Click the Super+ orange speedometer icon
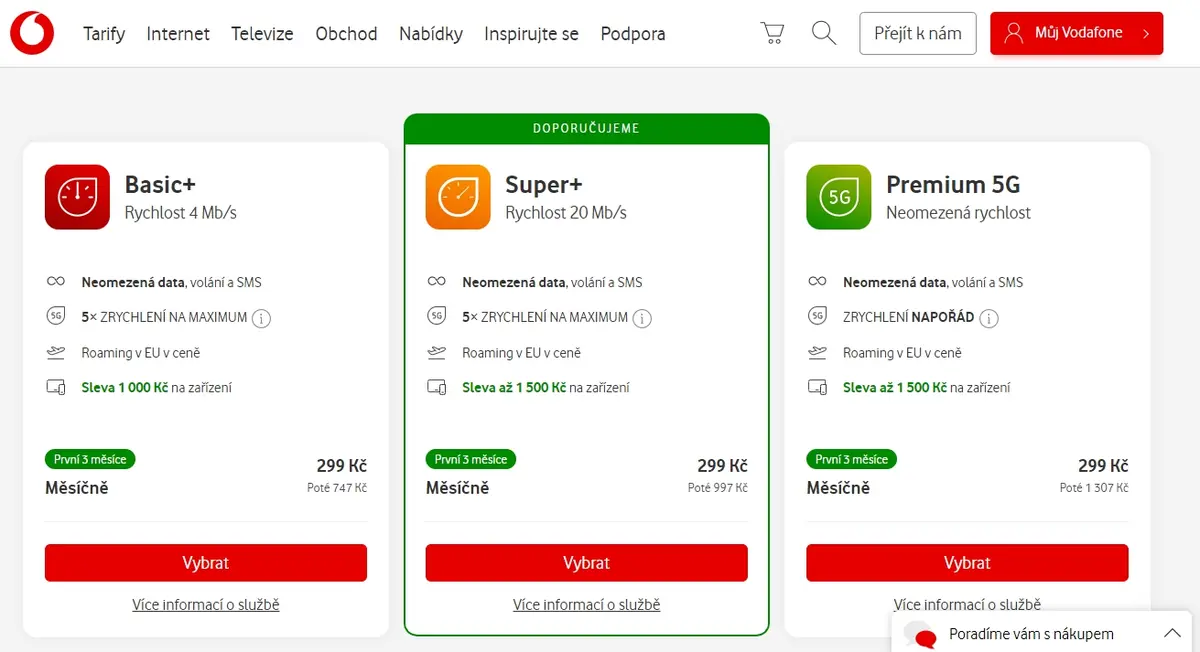This screenshot has height=652, width=1200. tap(458, 197)
